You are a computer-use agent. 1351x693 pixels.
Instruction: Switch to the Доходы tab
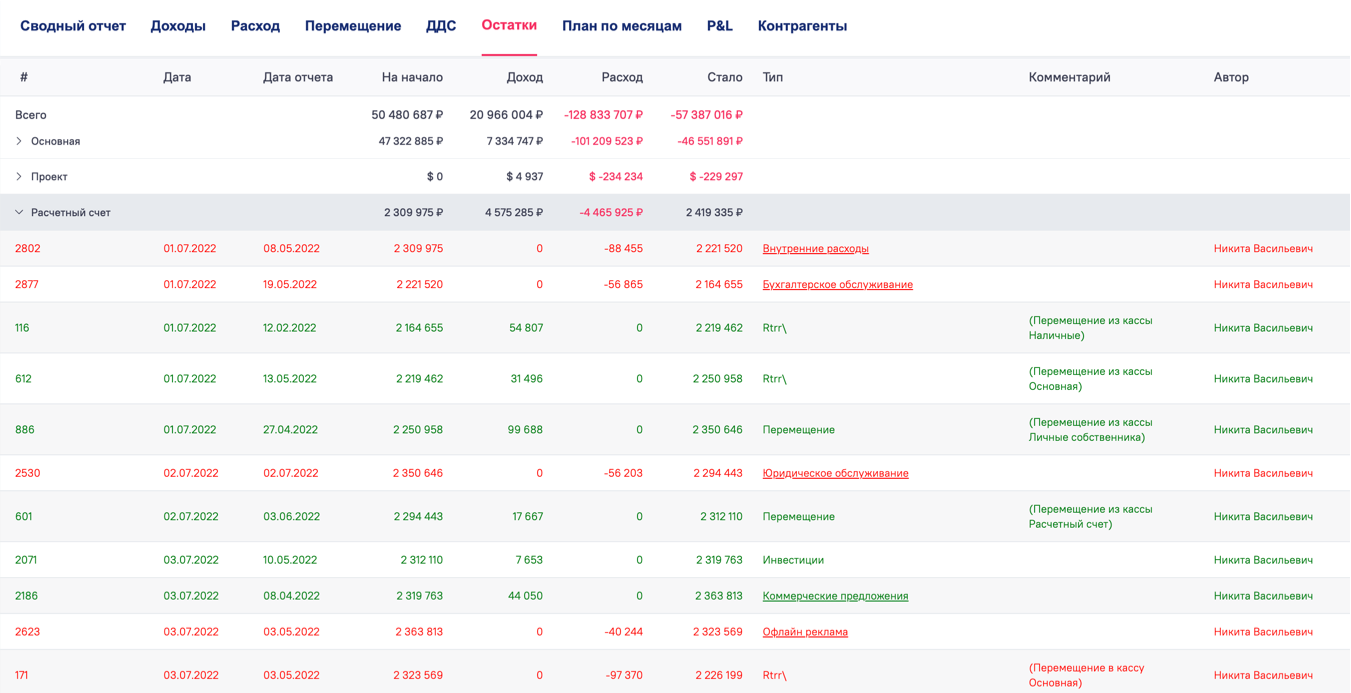178,26
